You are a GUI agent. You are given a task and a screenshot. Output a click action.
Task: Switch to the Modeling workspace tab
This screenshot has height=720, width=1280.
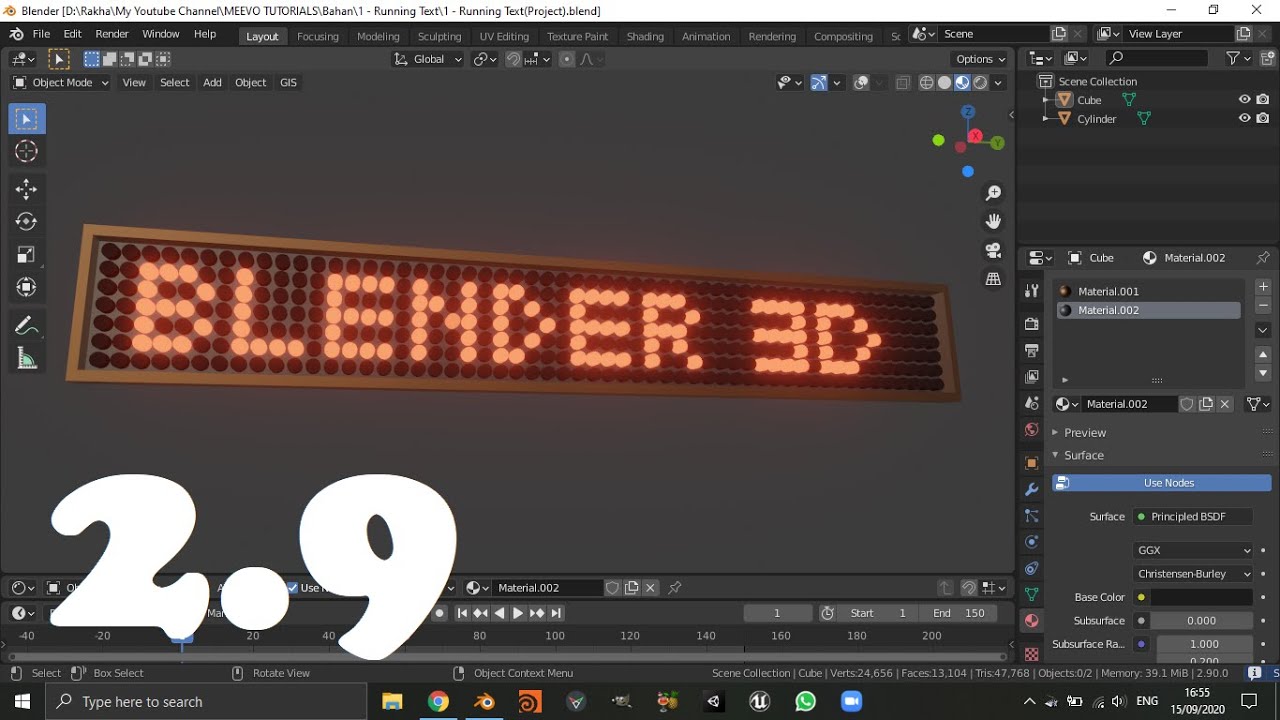(378, 36)
